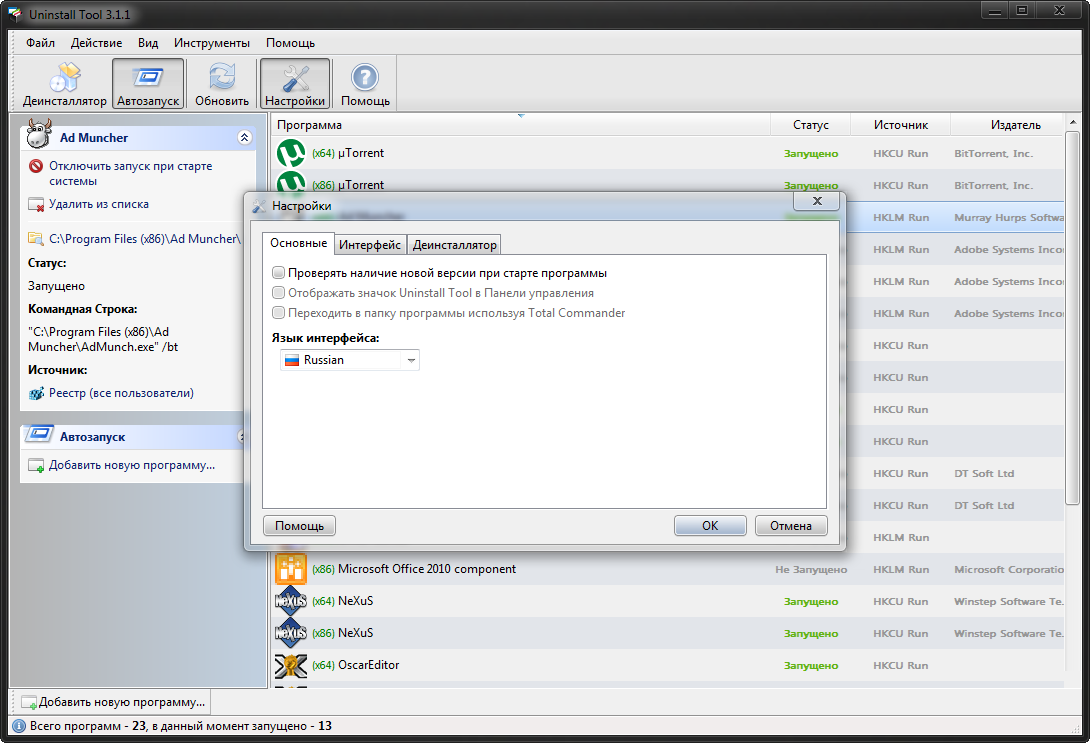This screenshot has width=1090, height=743.
Task: Toggle the Uninstall Tool Control Panel icon checkbox
Action: 278,293
